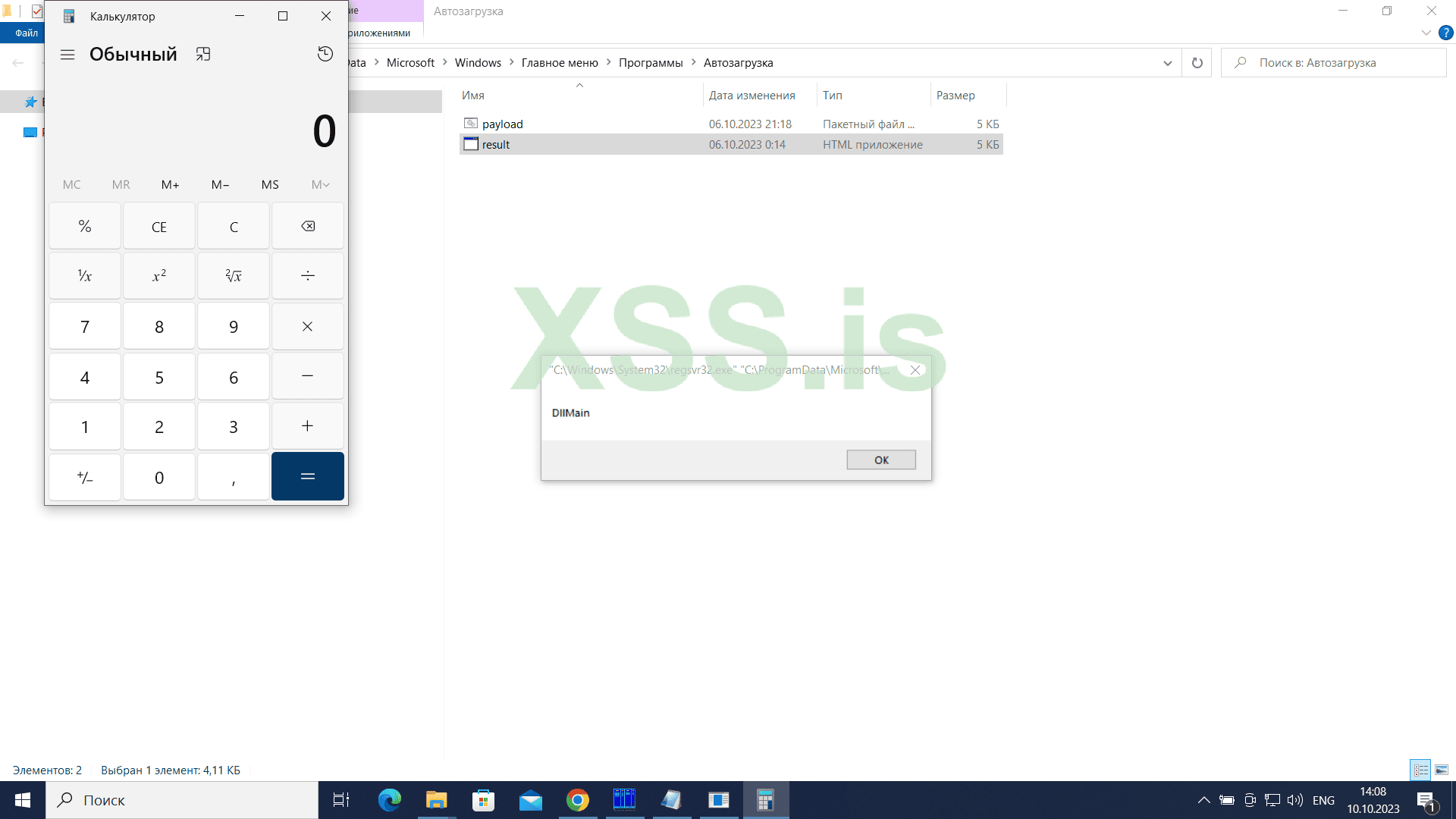The height and width of the screenshot is (819, 1456).
Task: Click the search field Поиск в: Автозагрузка
Action: [x=1335, y=62]
